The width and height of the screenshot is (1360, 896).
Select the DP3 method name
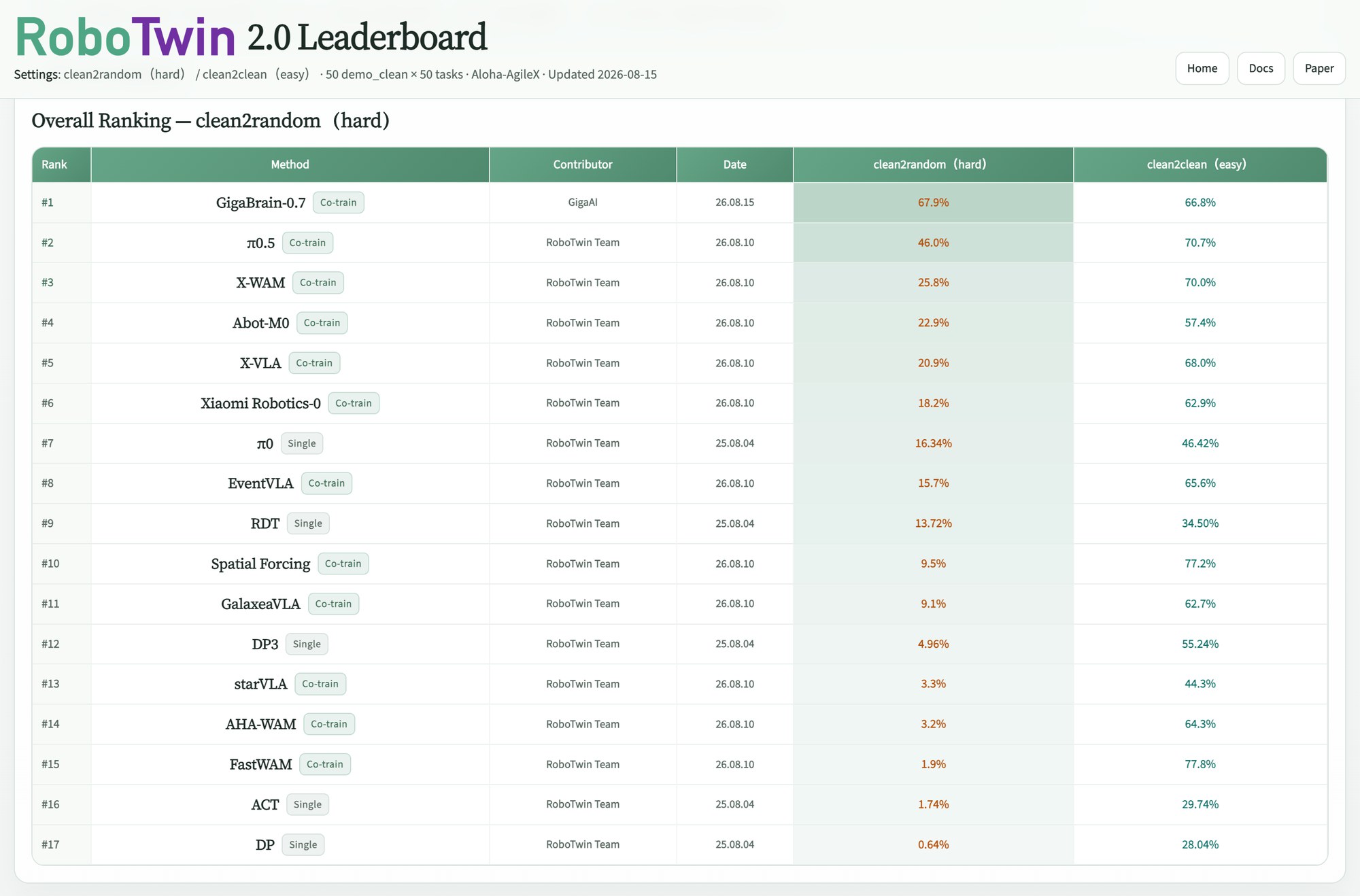pyautogui.click(x=265, y=644)
